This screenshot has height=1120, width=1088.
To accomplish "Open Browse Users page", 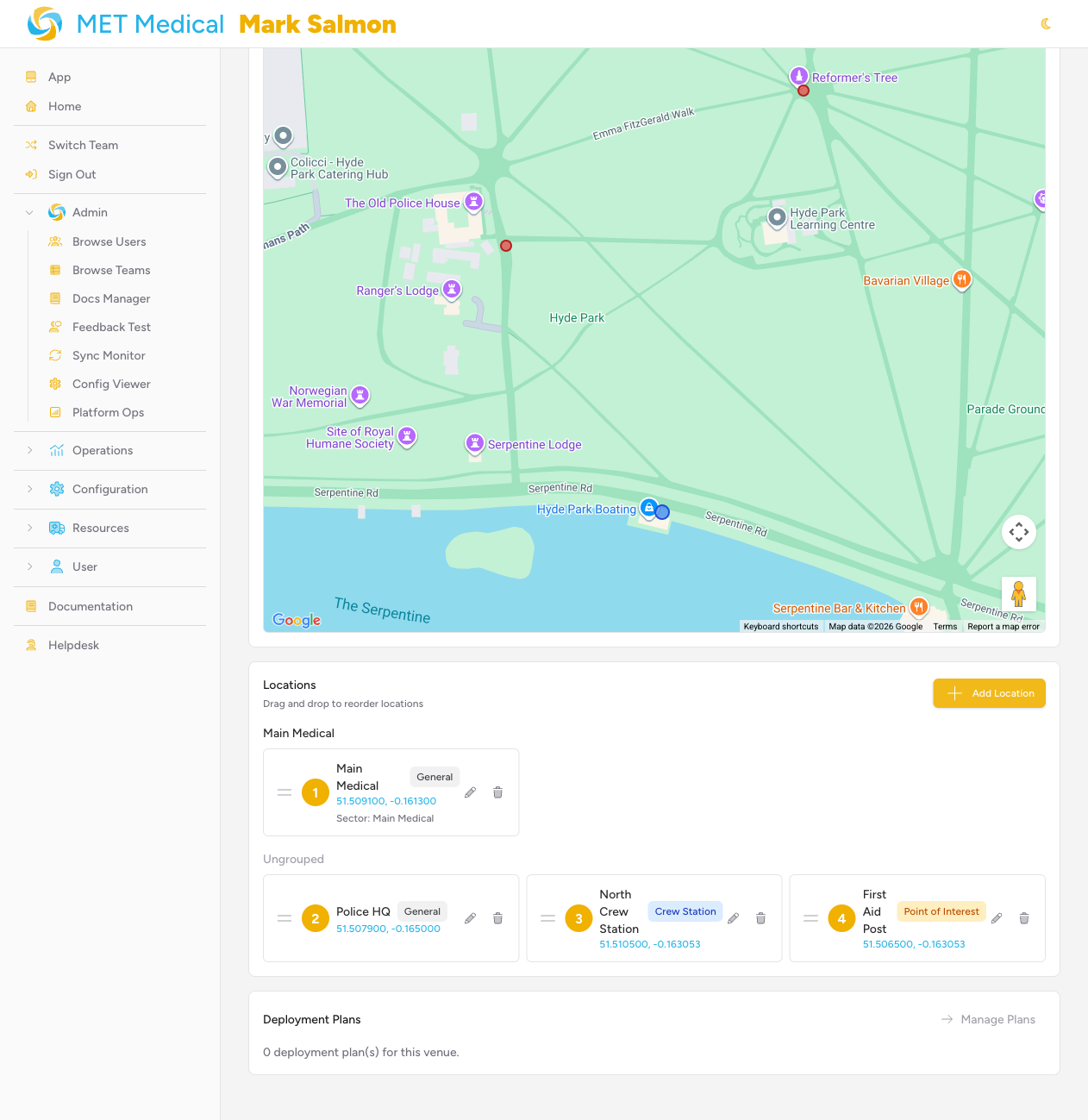I will pos(109,241).
